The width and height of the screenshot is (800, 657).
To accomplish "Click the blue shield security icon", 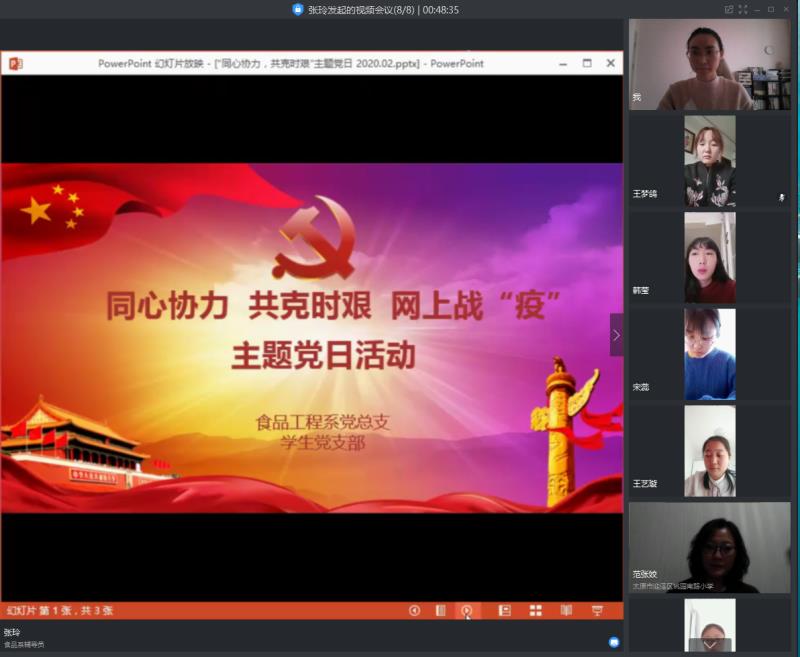I will pyautogui.click(x=297, y=9).
